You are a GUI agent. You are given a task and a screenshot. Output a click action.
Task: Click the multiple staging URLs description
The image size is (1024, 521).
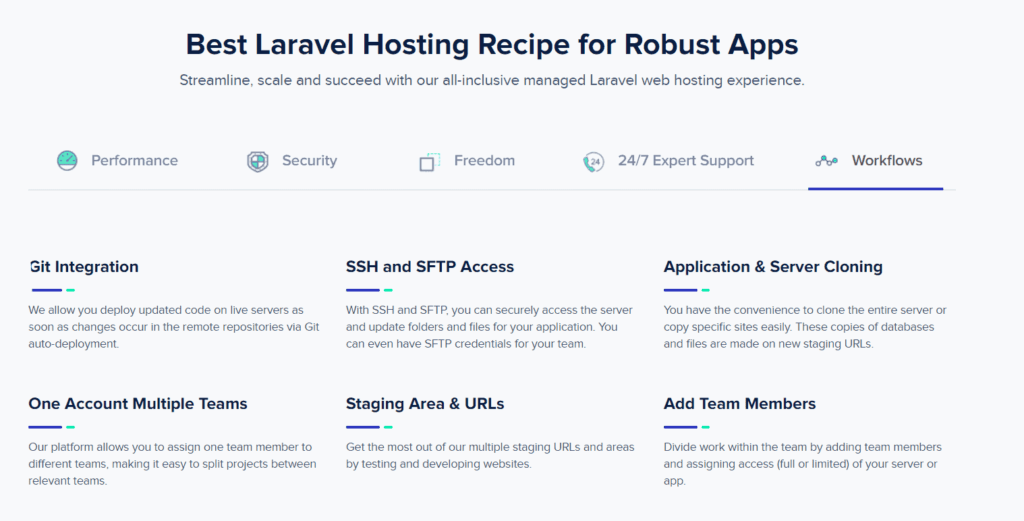[x=490, y=456]
